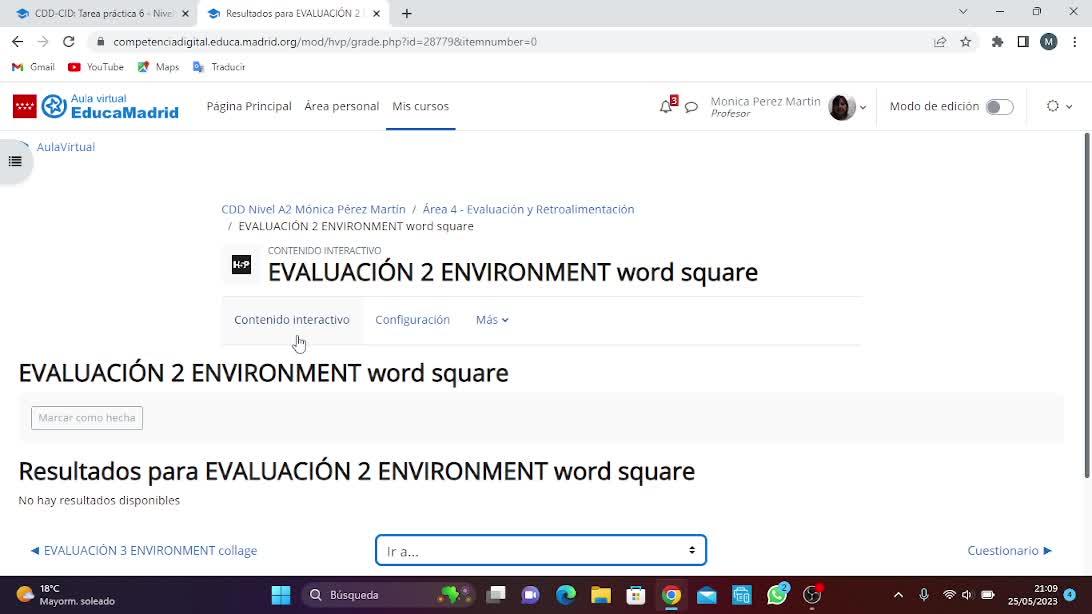Reload the page with the refresh icon

point(68,42)
